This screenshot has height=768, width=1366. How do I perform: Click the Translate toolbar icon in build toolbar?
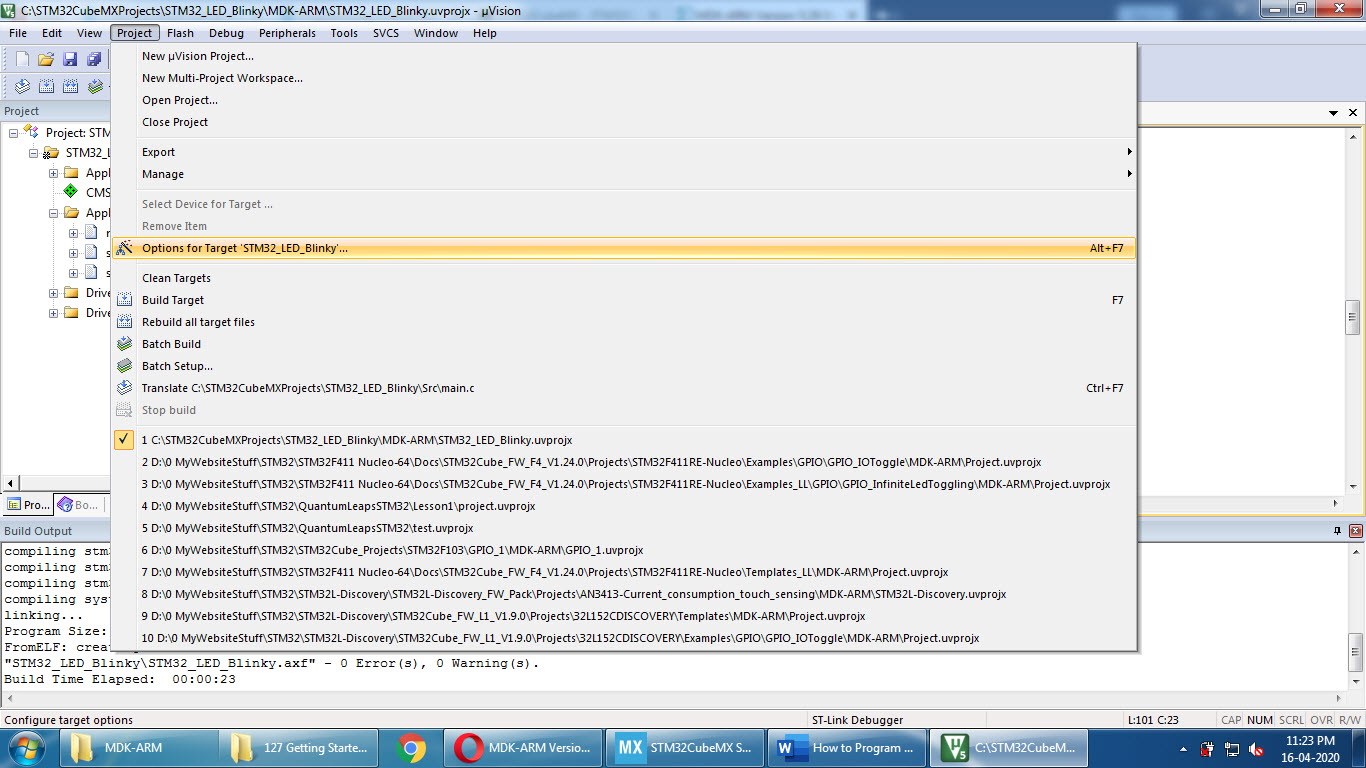(x=22, y=87)
